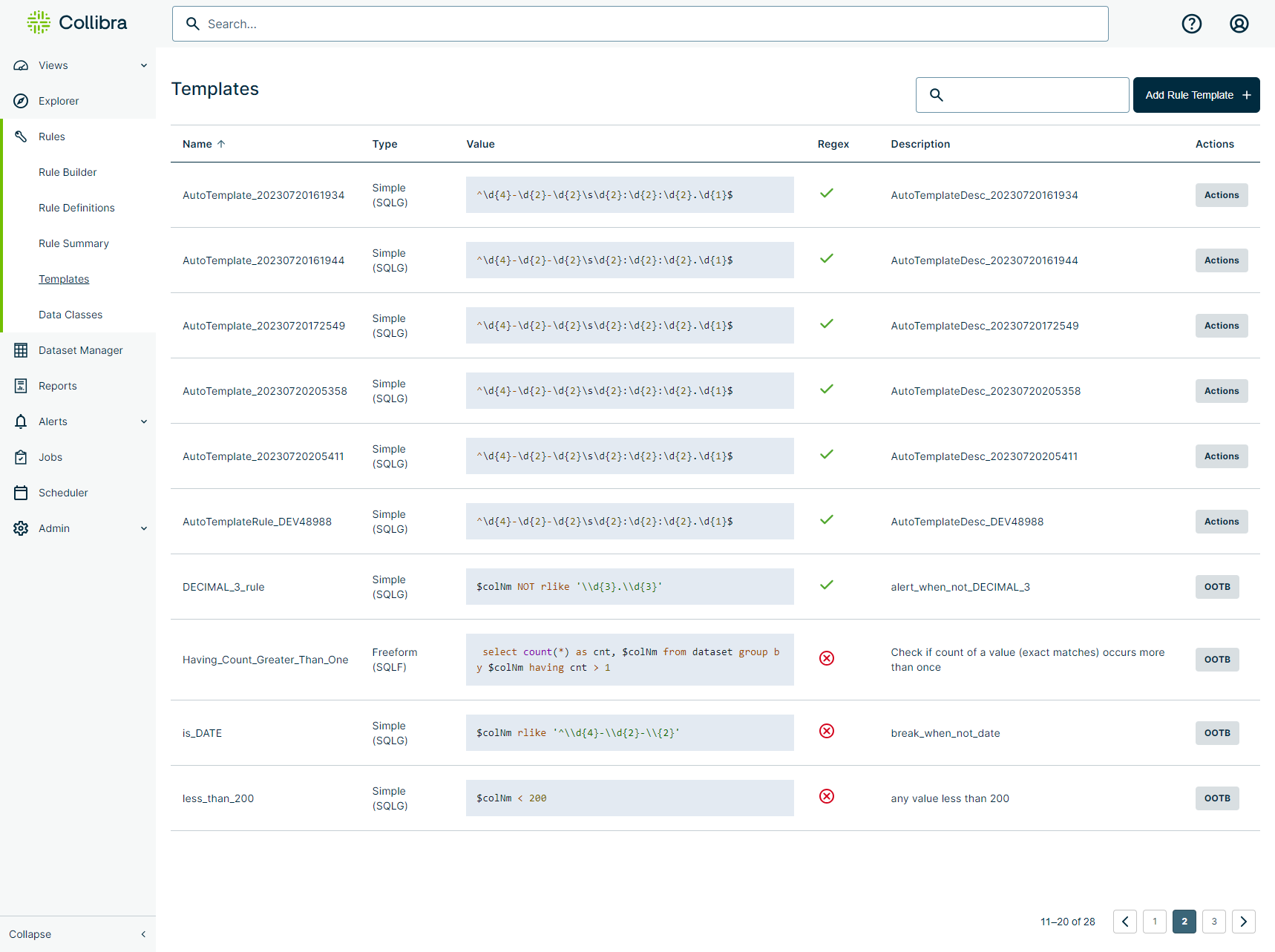Click the Alerts bell icon
This screenshot has height=952, width=1275.
[21, 421]
